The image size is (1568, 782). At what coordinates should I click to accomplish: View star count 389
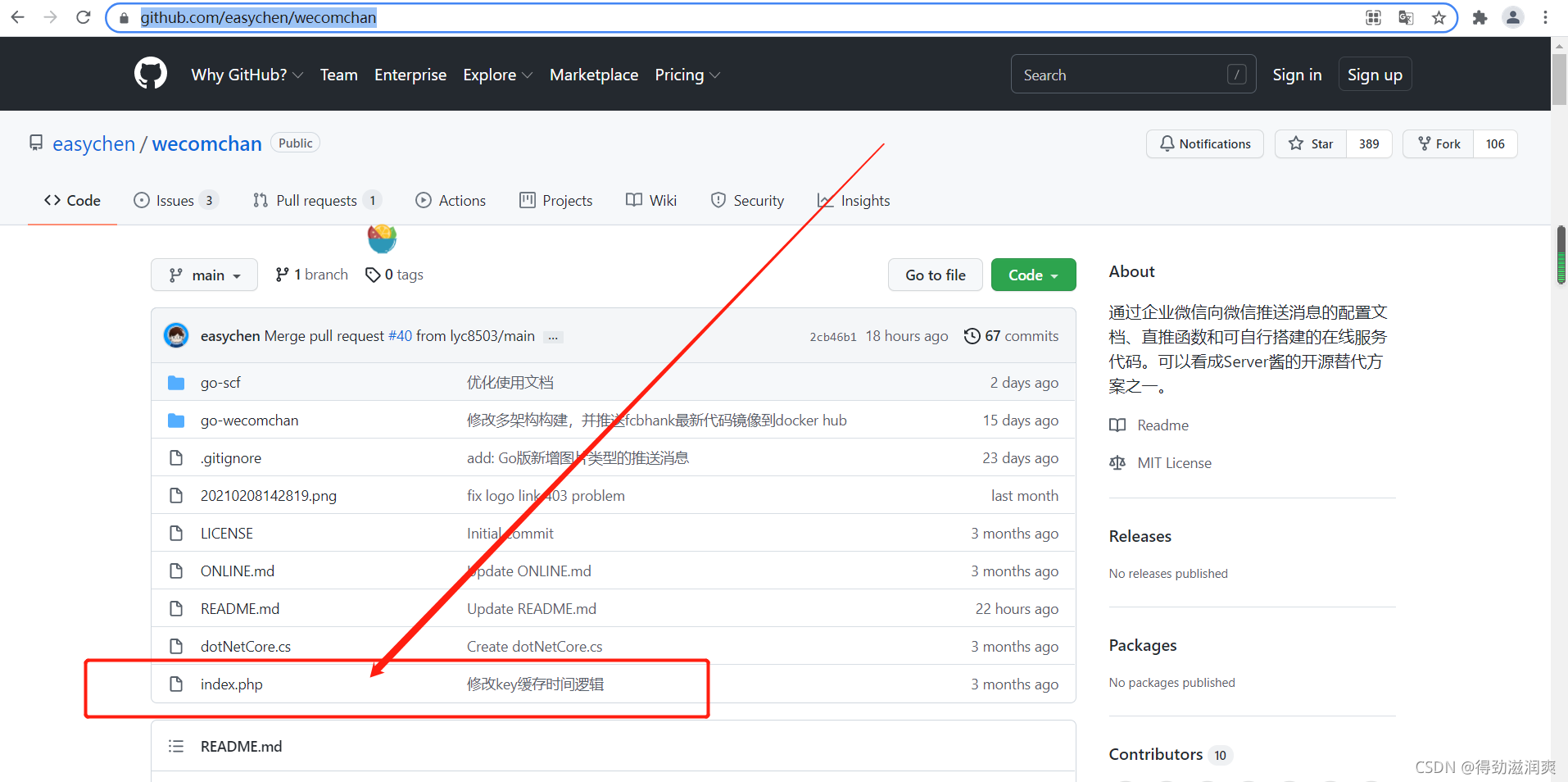[1369, 143]
